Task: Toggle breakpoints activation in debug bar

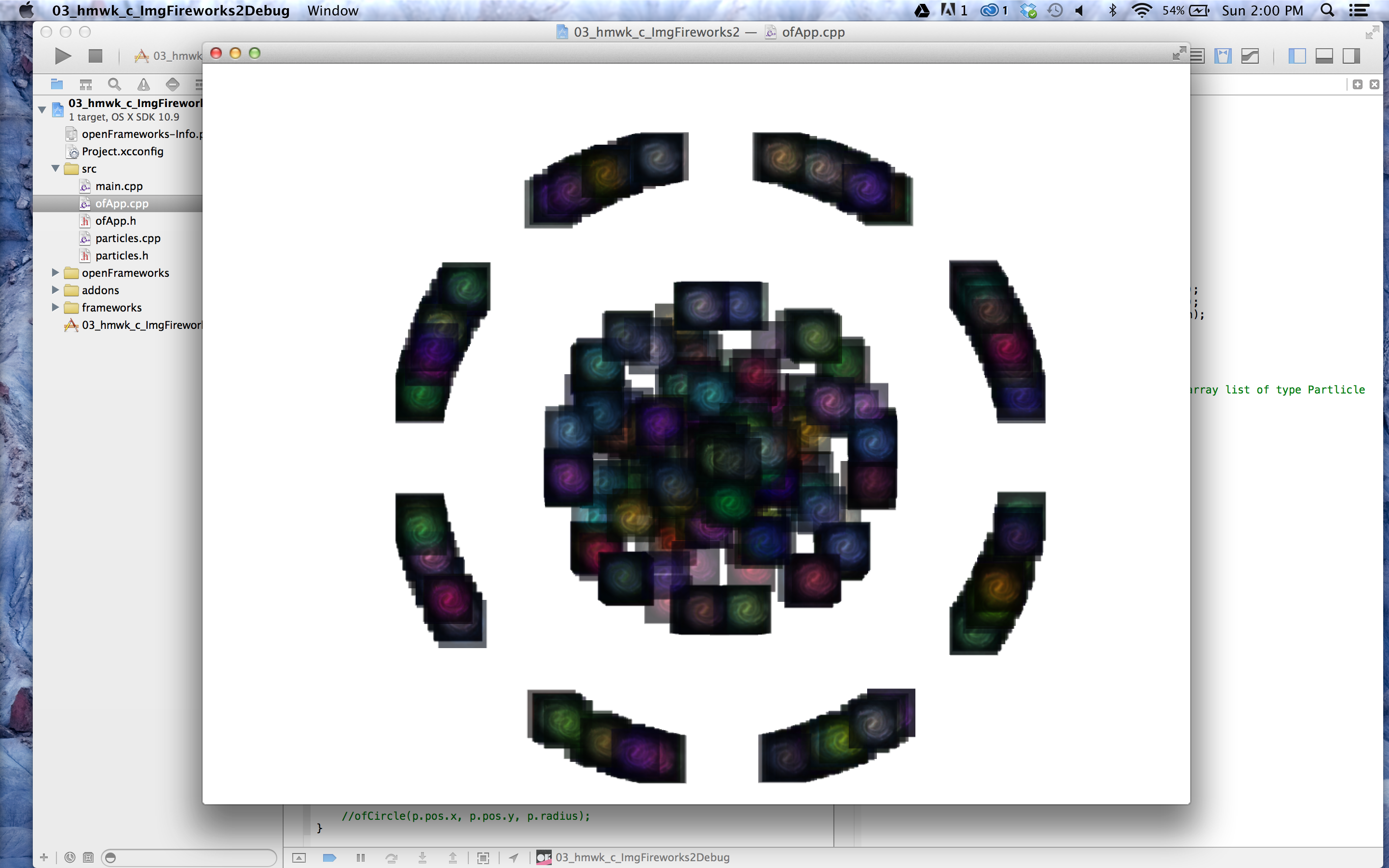Action: click(x=329, y=858)
